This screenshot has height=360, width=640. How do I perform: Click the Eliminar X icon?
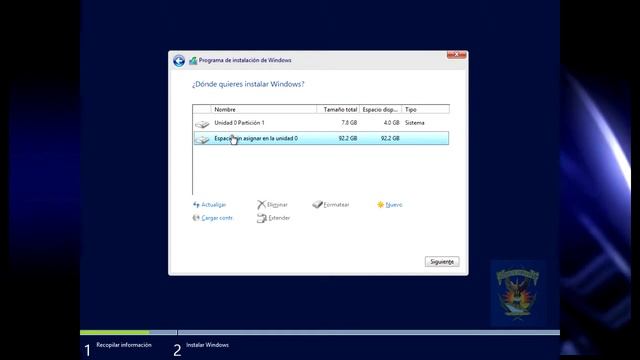261,204
